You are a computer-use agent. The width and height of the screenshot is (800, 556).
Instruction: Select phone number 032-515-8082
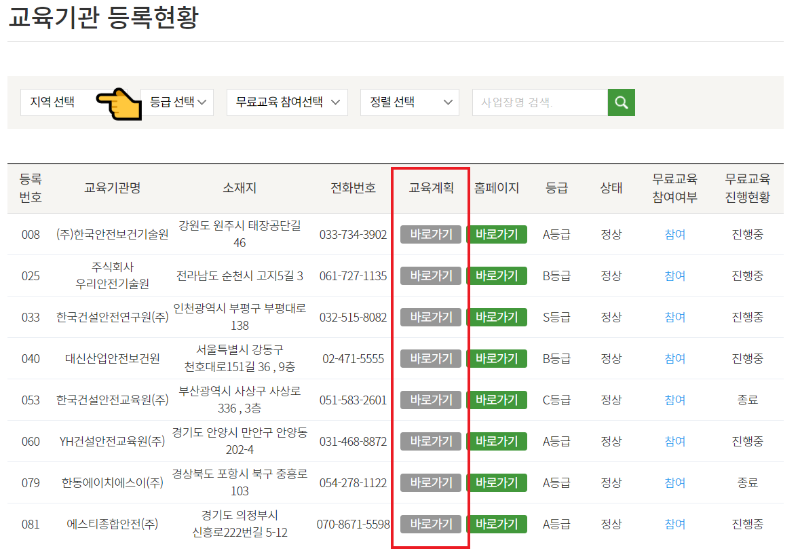coord(353,317)
